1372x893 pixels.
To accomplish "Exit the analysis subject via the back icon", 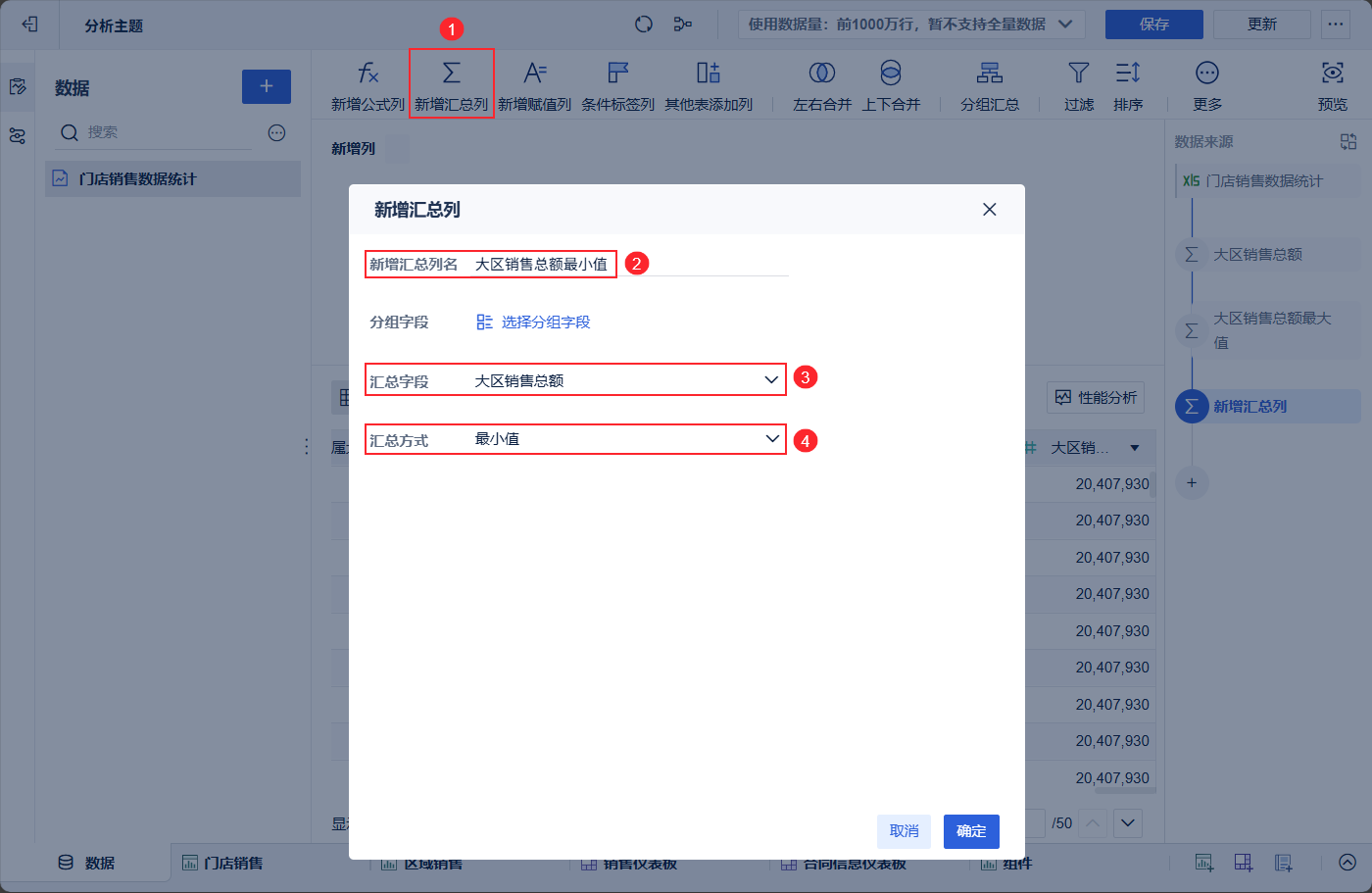I will click(29, 25).
